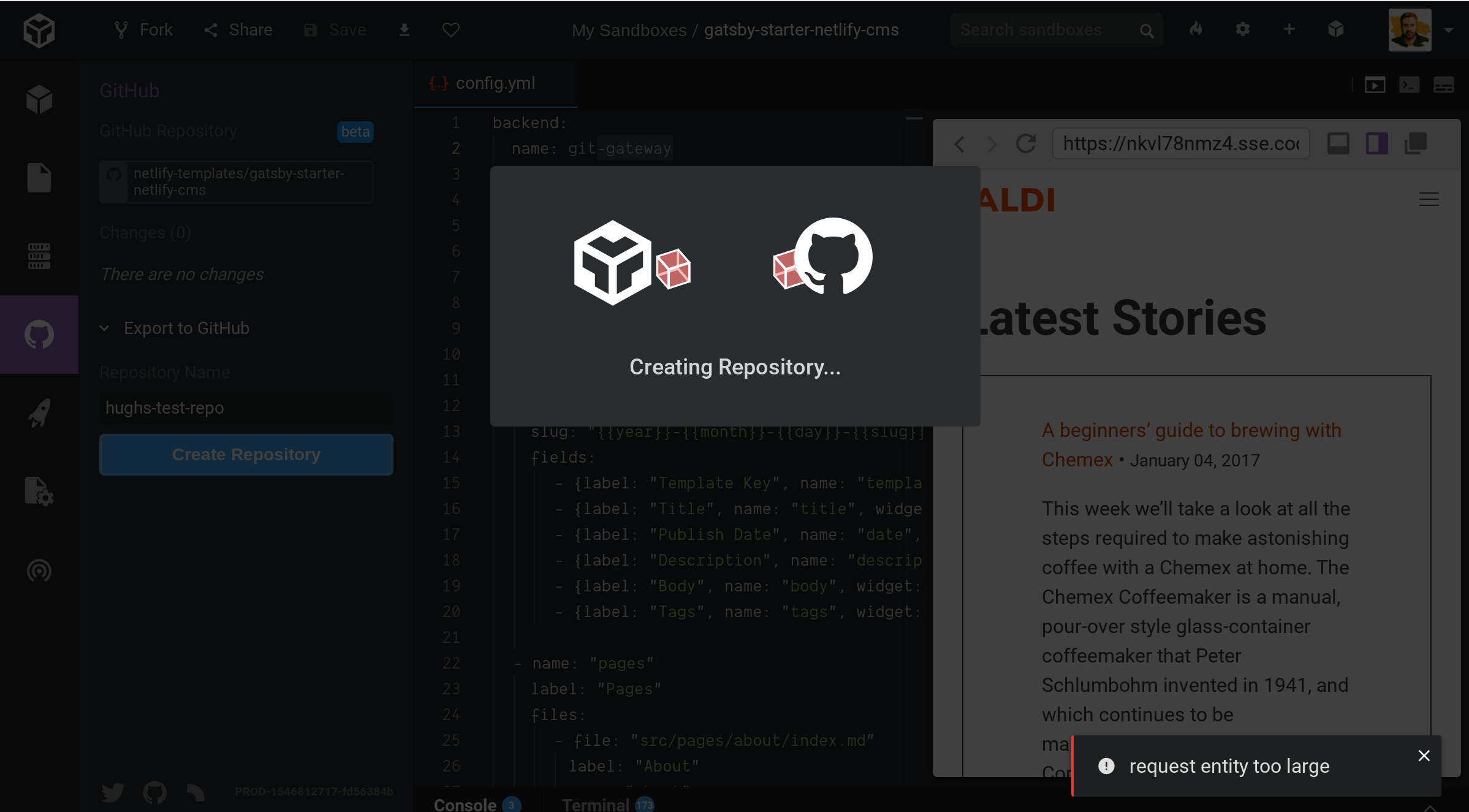The height and width of the screenshot is (812, 1469).
Task: Create new sandbox with plus icon
Action: pyautogui.click(x=1289, y=29)
